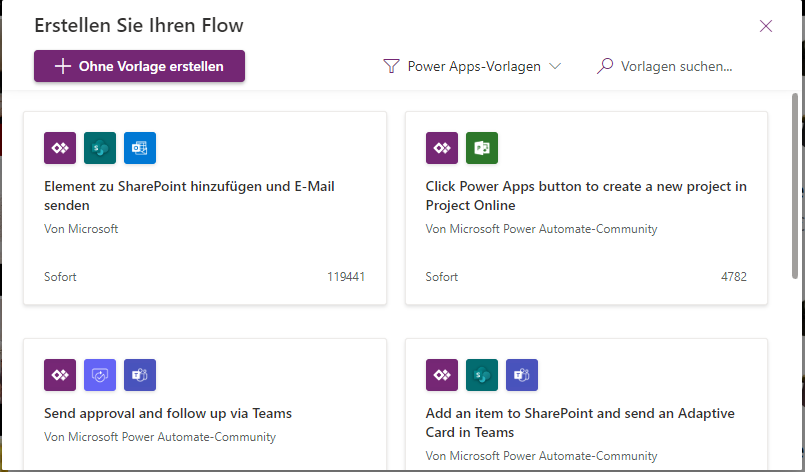The image size is (805, 472).
Task: Click usage count 119441
Action: tap(346, 277)
